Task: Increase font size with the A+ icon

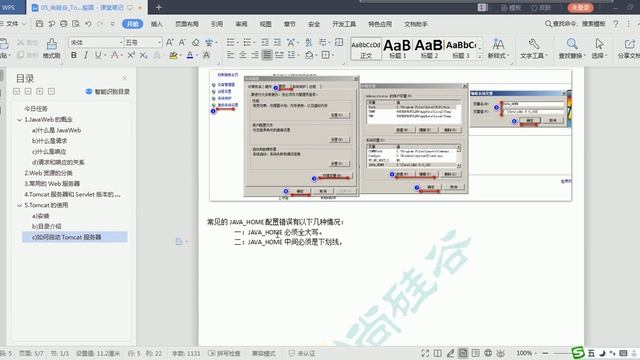Action: pos(170,42)
